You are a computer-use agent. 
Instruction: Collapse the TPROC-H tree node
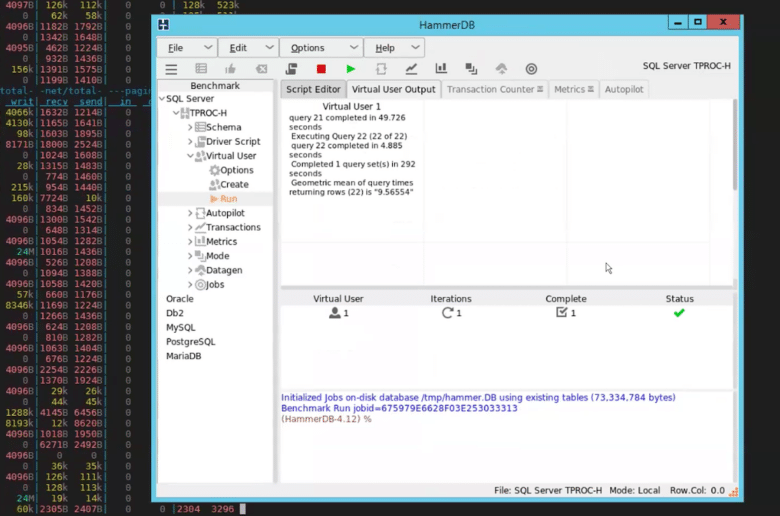(176, 113)
